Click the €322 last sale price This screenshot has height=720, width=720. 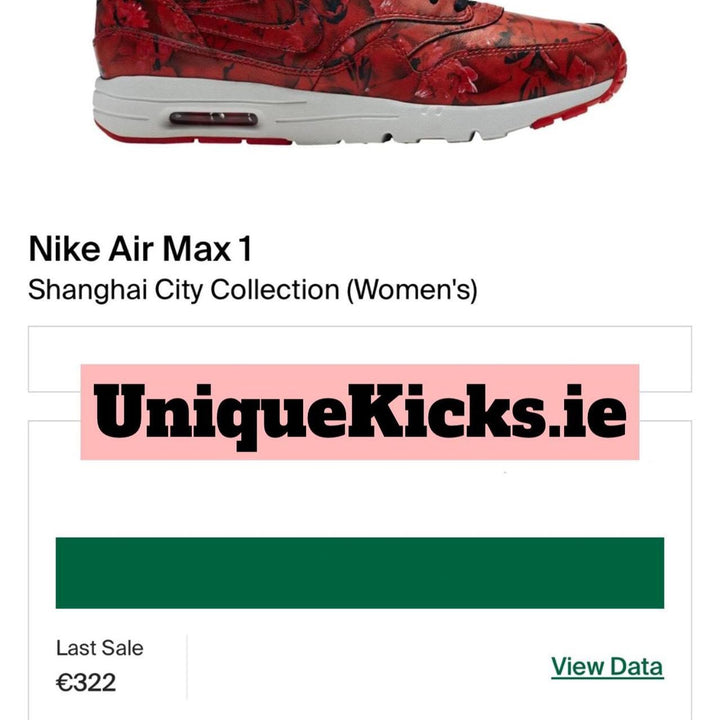pyautogui.click(x=86, y=682)
